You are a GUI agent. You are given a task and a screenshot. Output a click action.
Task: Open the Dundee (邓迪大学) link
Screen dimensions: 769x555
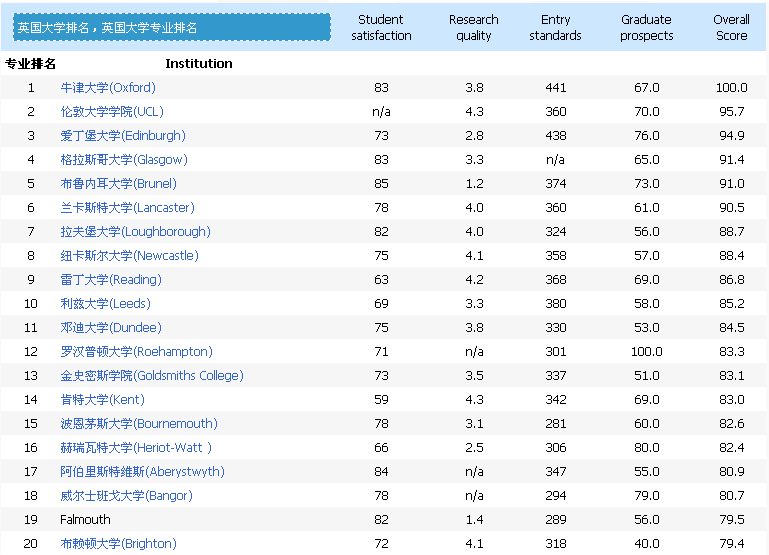(110, 328)
